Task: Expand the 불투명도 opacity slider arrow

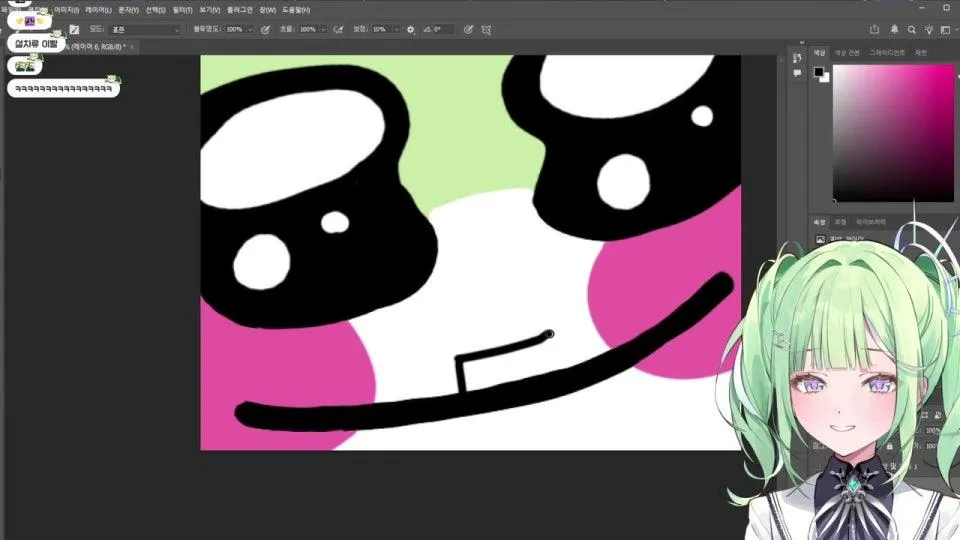Action: click(250, 29)
